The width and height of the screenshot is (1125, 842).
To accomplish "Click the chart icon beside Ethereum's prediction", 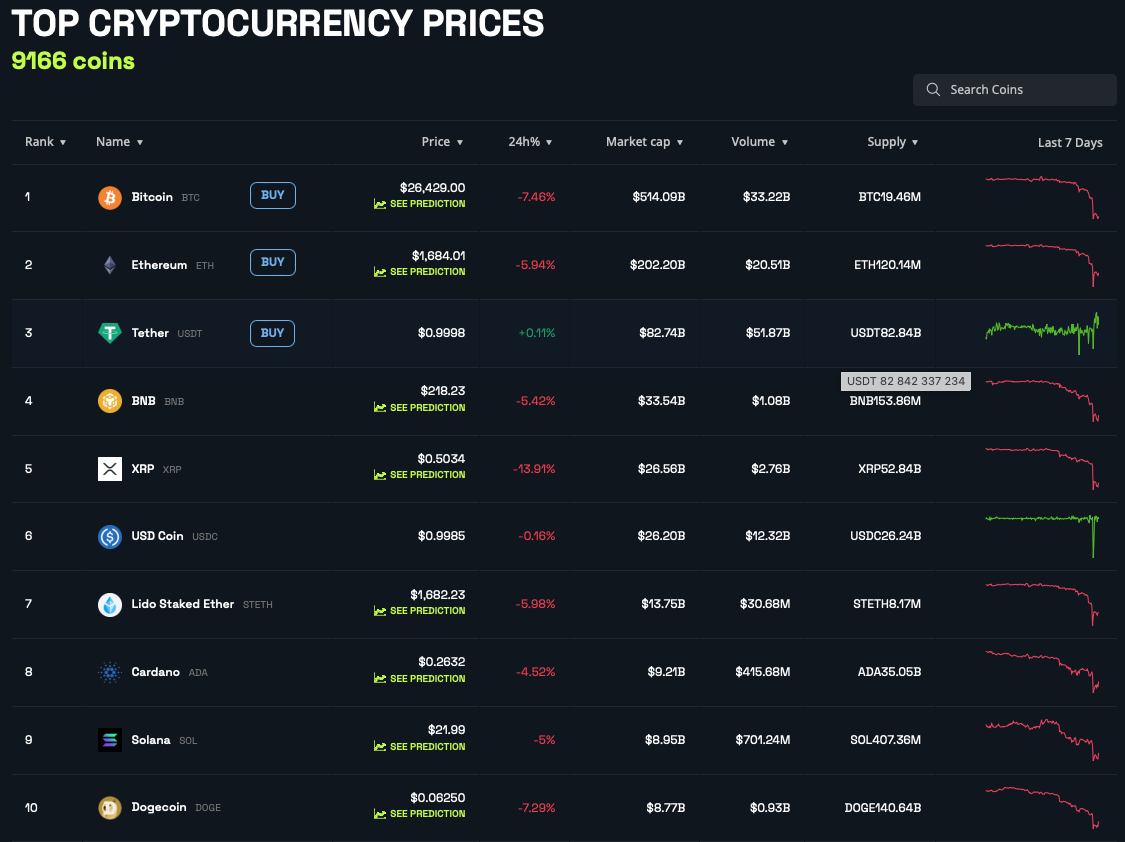I will (x=380, y=272).
